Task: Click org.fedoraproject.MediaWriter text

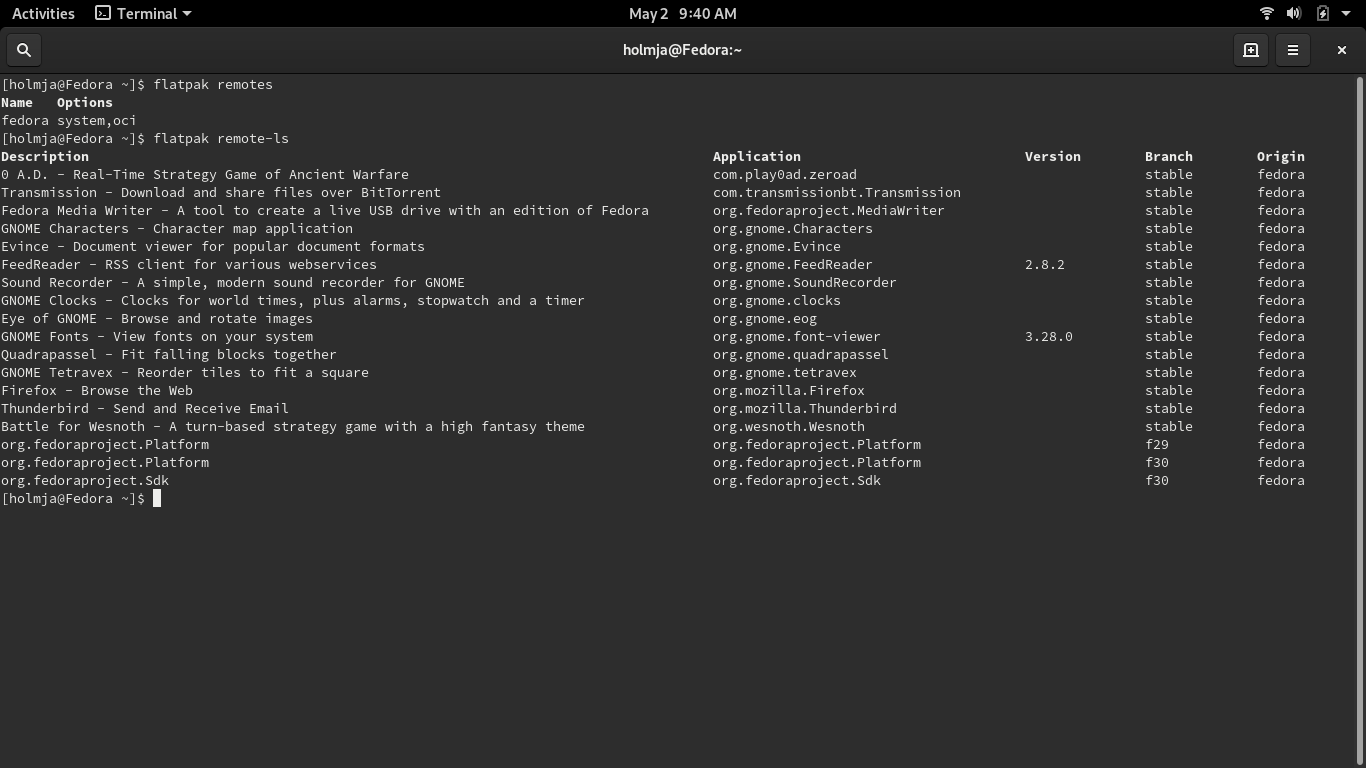Action: click(x=829, y=210)
